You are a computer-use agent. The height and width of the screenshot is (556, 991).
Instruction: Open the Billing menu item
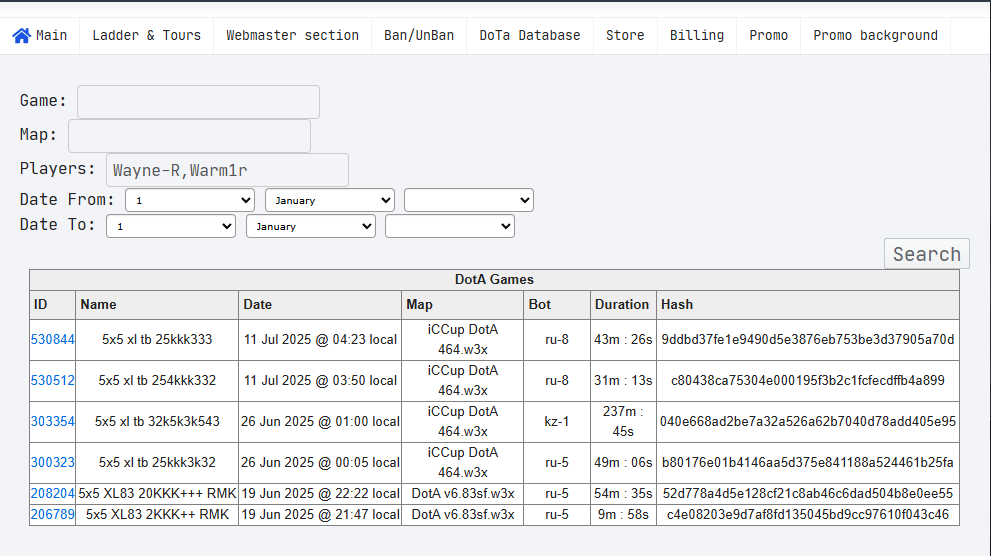point(697,35)
